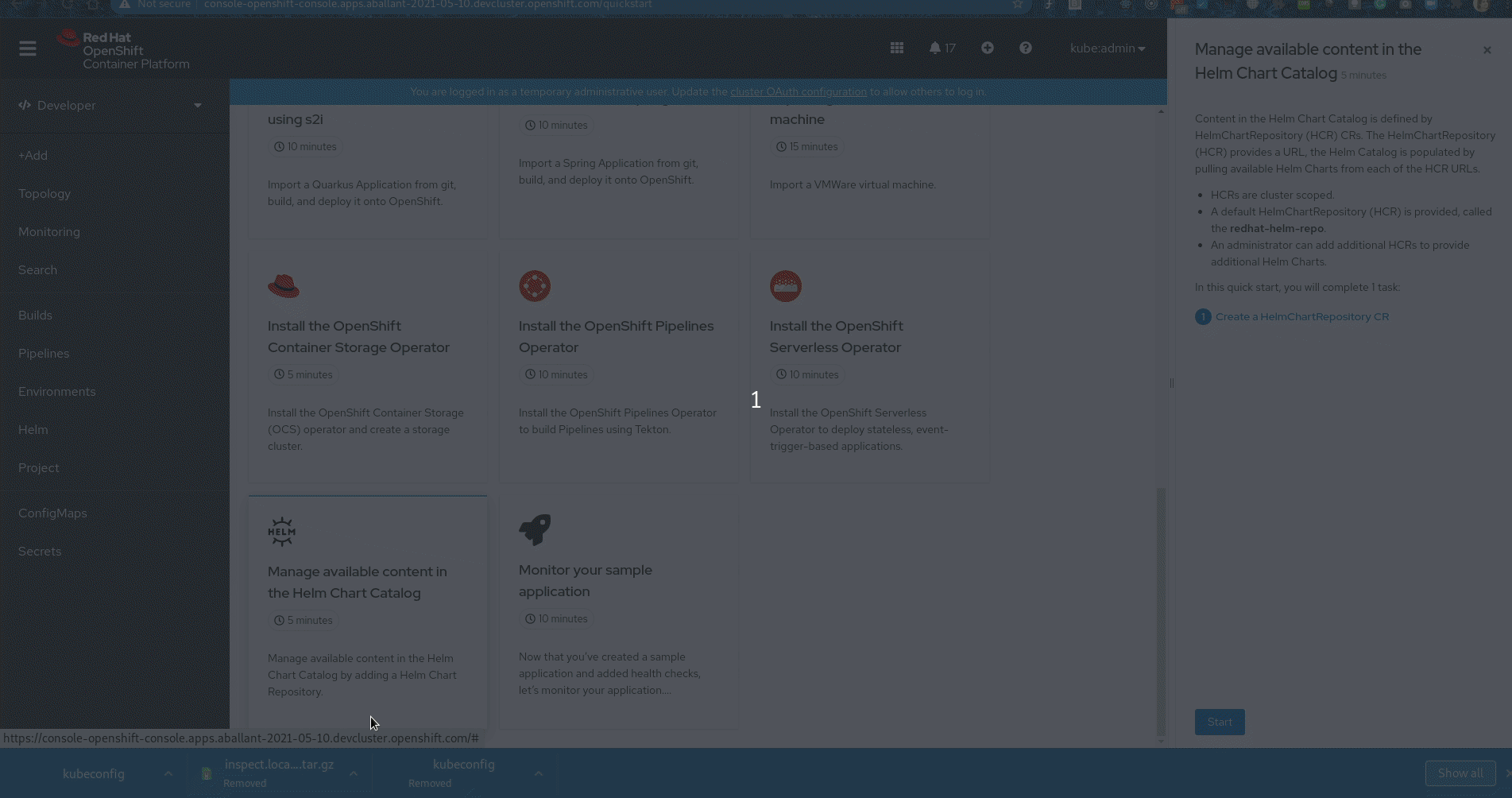This screenshot has height=798, width=1512.
Task: Follow the cluster OAuth configuration link
Action: [799, 91]
